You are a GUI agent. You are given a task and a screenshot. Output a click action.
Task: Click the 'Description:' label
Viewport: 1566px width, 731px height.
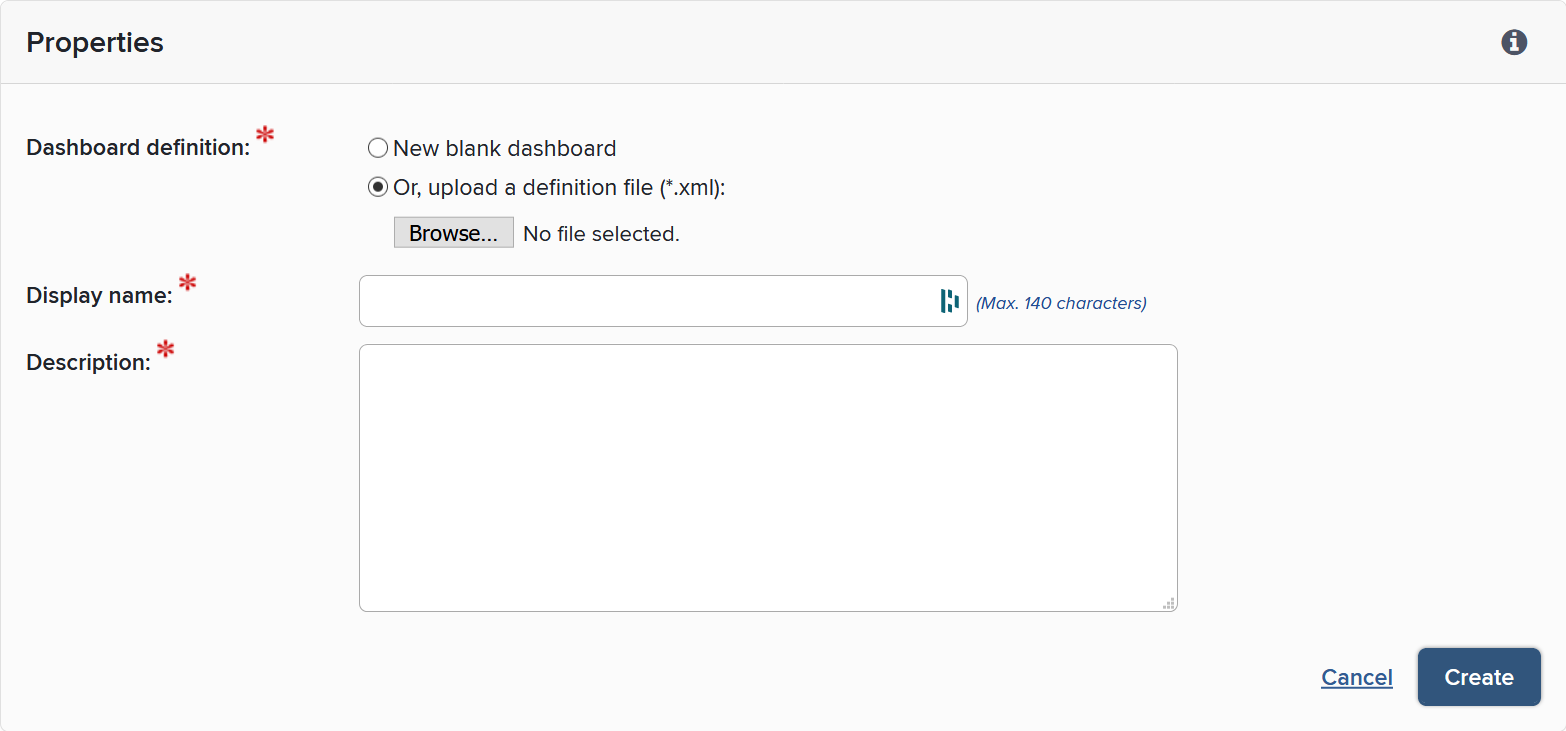pos(88,363)
